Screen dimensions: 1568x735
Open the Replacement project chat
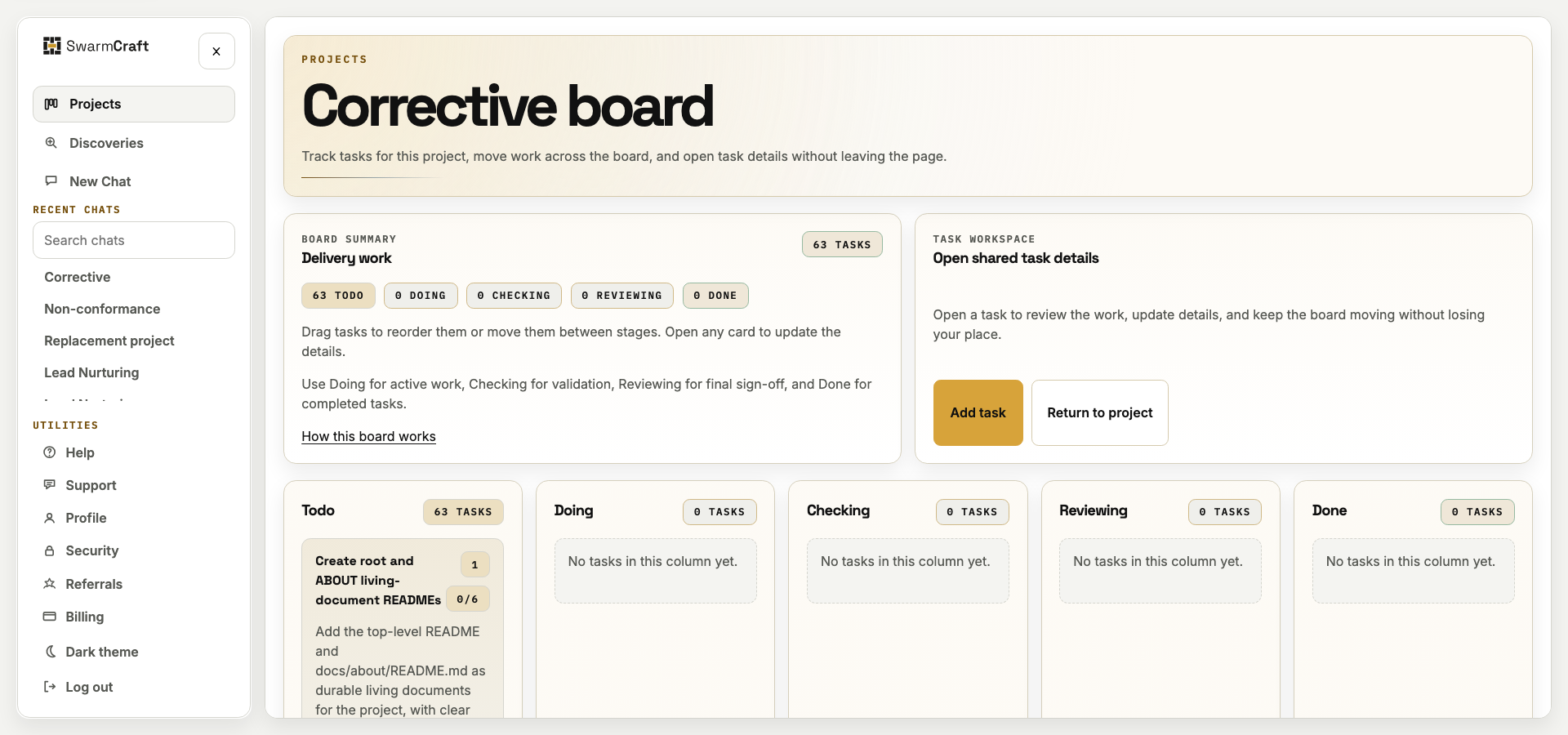click(x=109, y=341)
